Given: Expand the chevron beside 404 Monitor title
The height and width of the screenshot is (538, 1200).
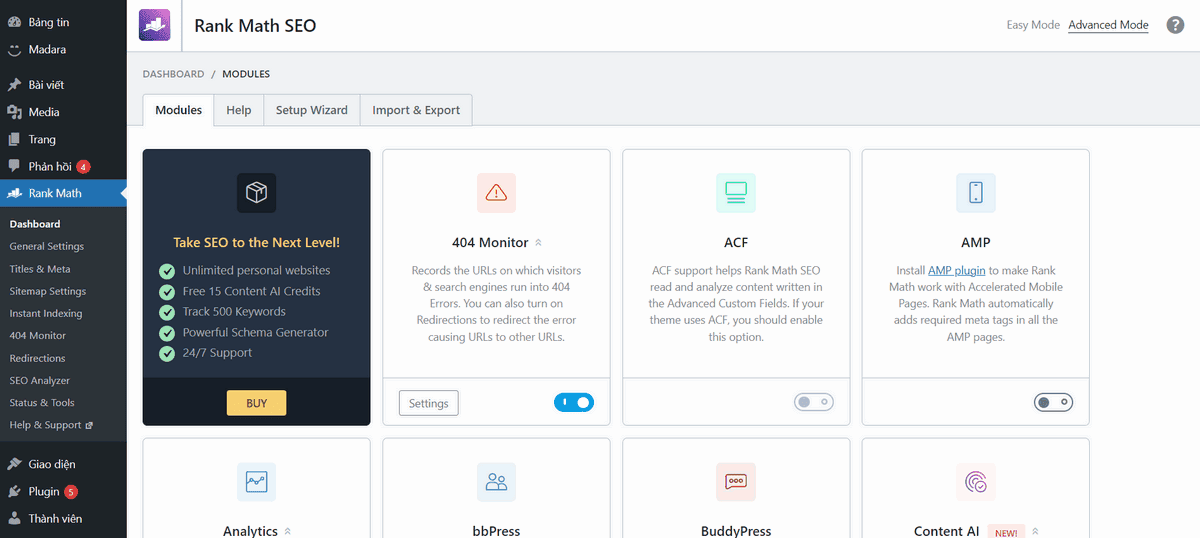Looking at the screenshot, I should (538, 242).
